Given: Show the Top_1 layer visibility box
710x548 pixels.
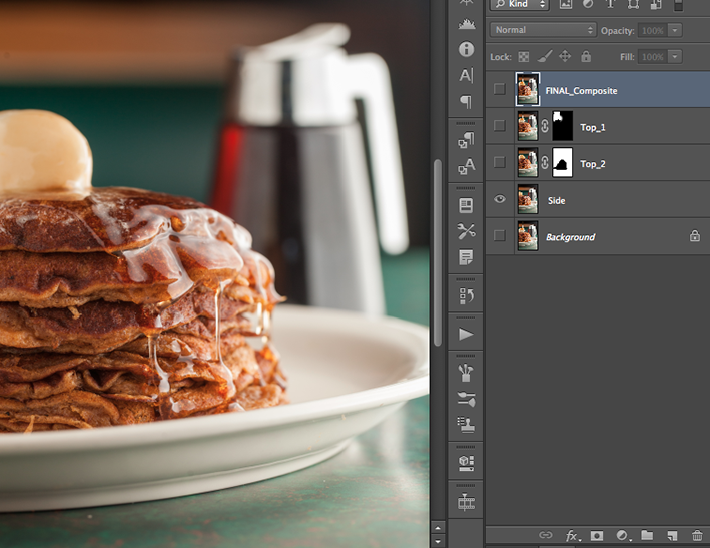Looking at the screenshot, I should (x=500, y=127).
